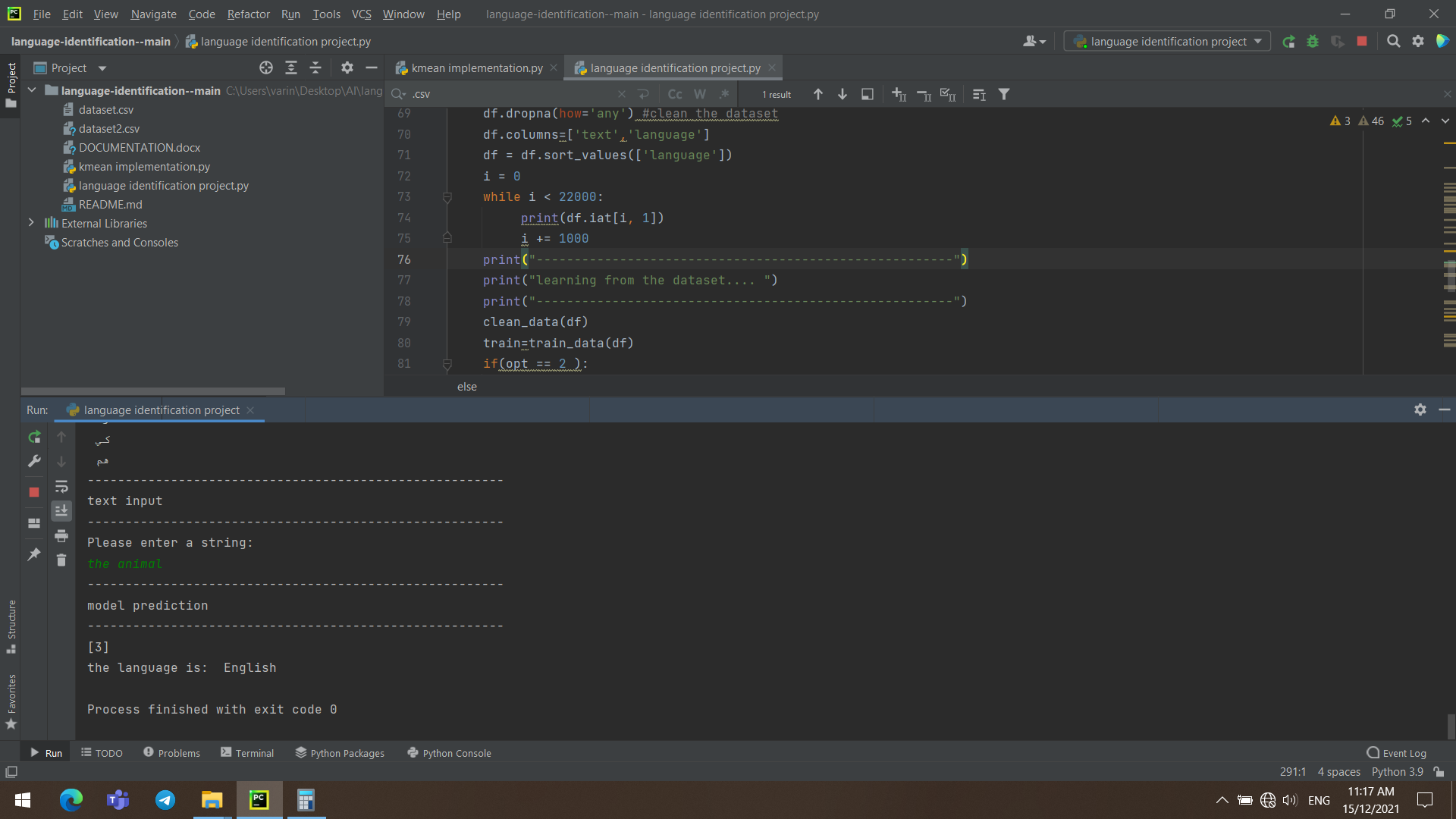Collapse the language-identification--main project folder
Screen dimensions: 1456x819
[x=31, y=89]
